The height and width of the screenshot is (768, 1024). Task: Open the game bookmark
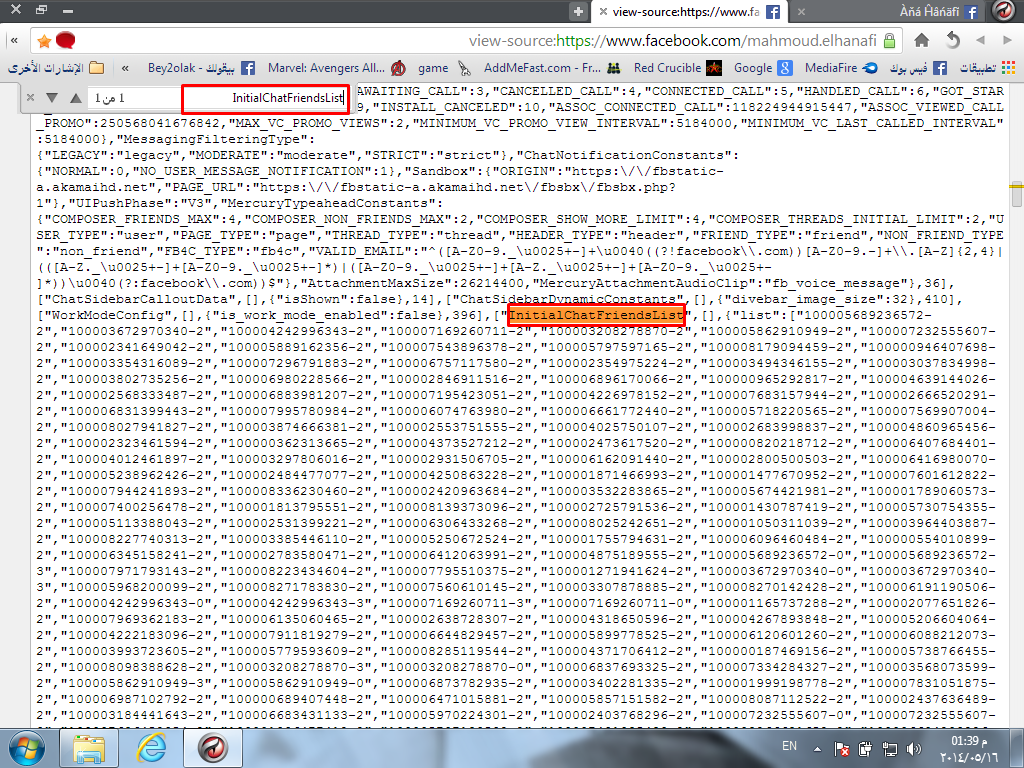click(x=444, y=67)
